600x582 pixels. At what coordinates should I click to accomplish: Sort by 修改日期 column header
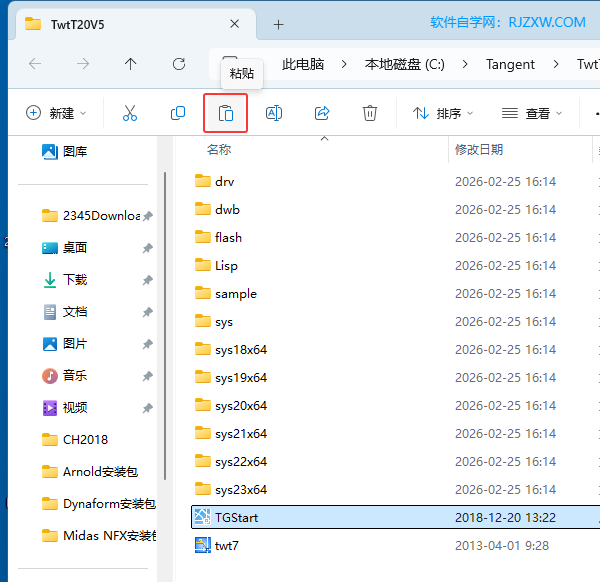[x=479, y=149]
